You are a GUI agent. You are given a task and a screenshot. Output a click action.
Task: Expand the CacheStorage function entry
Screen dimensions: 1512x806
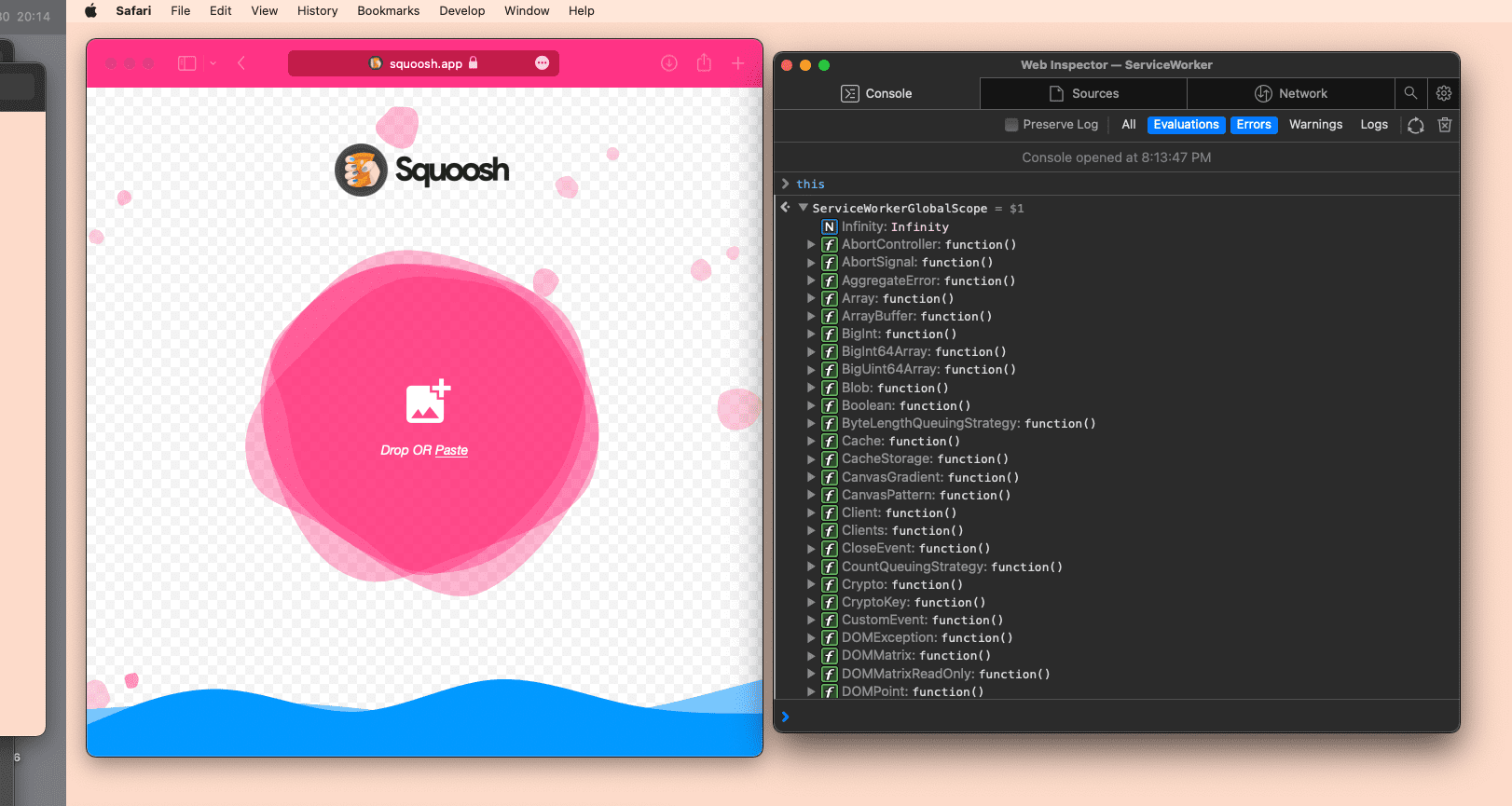coord(811,459)
